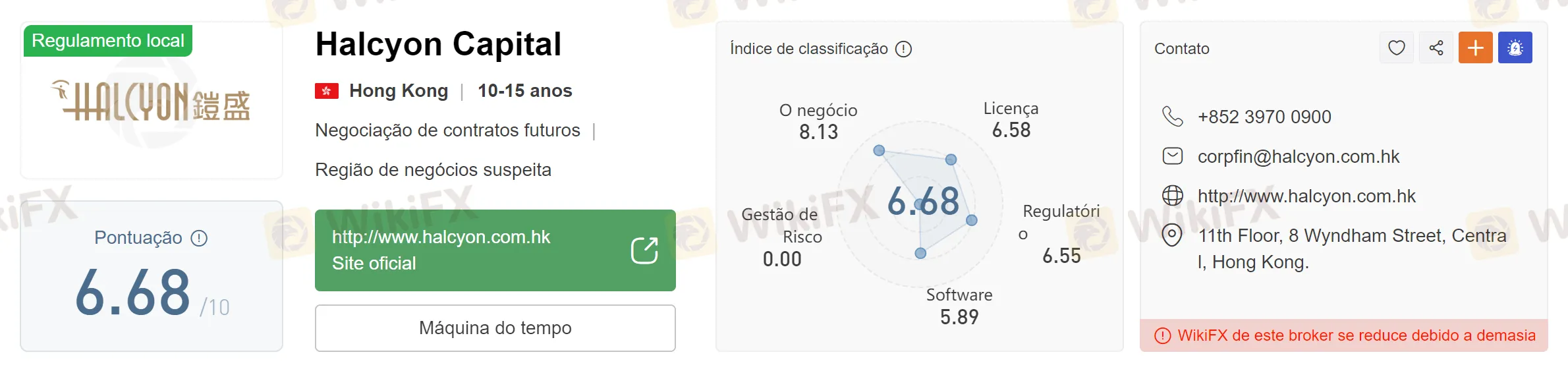This screenshot has height=373, width=1568.
Task: Click the corpfin@halcyon.com.hk email address
Action: coord(1298,156)
